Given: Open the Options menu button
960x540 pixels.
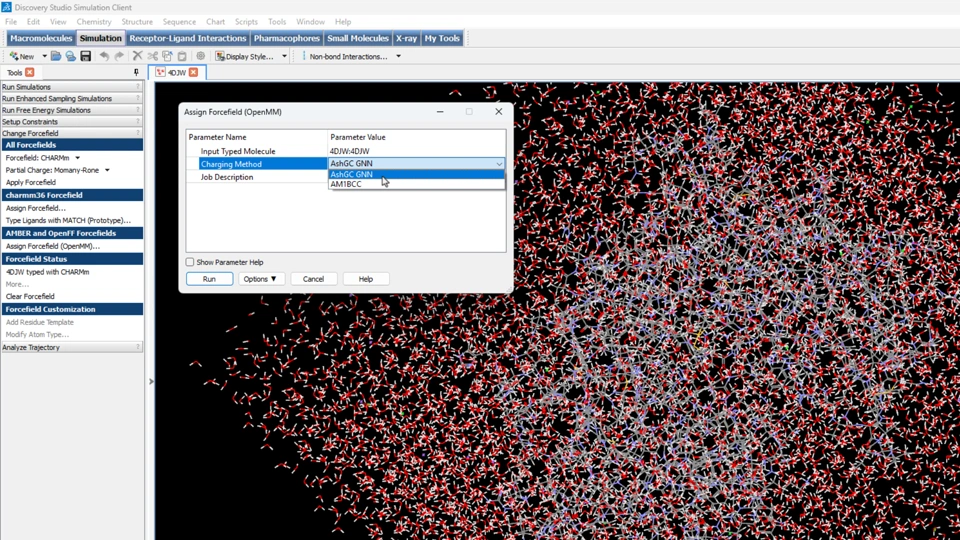Looking at the screenshot, I should (260, 279).
